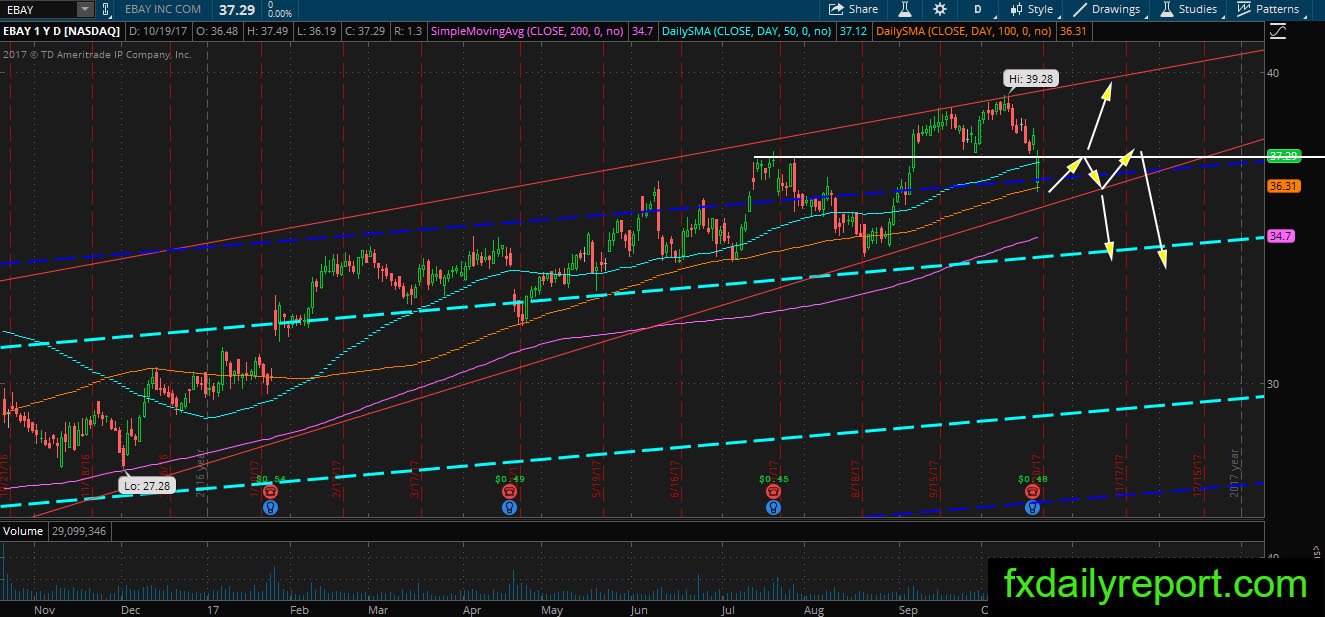Open the flask (thinkLog/analysis) icon

point(905,9)
